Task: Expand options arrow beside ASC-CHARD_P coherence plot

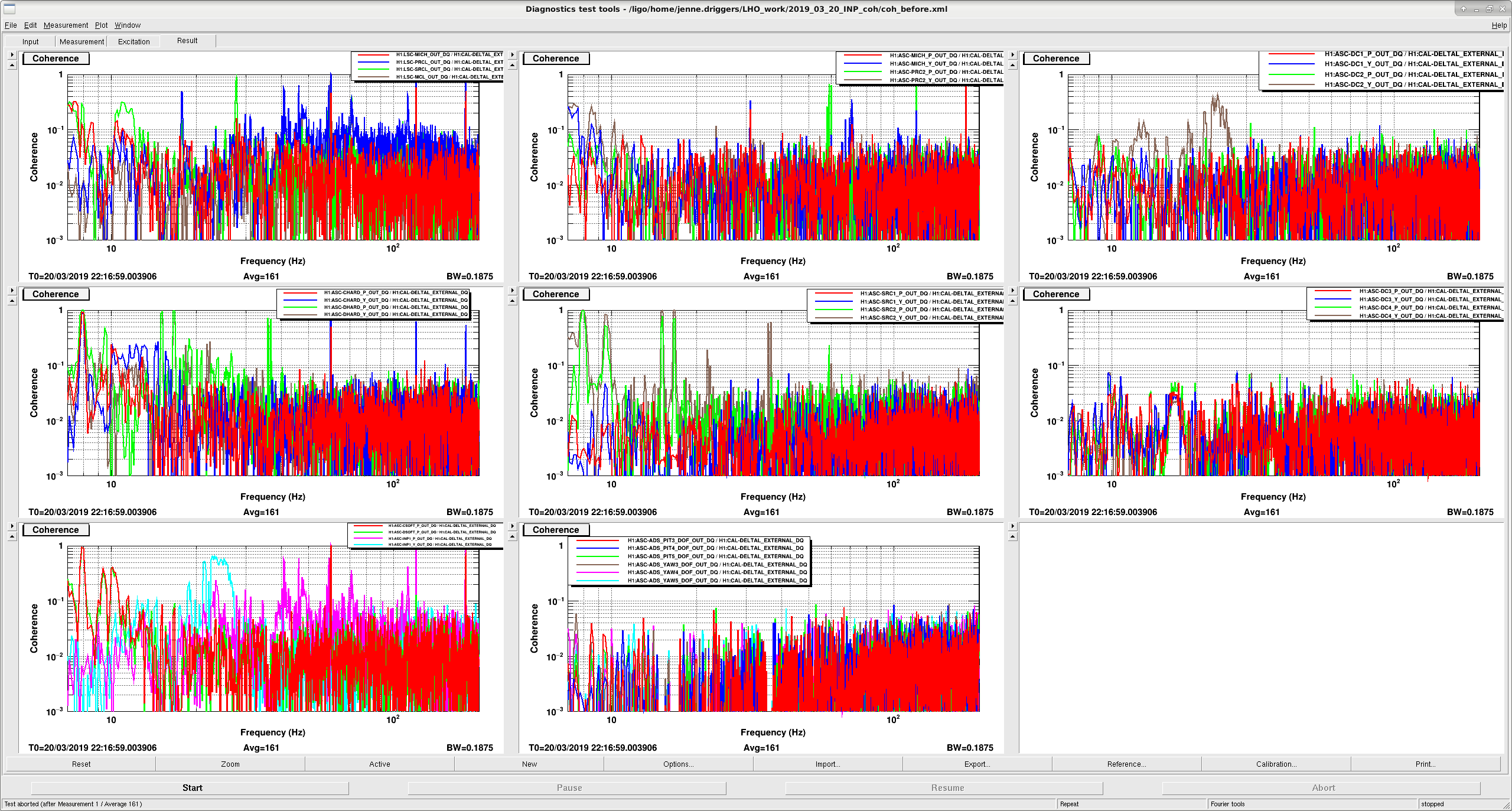Action: click(x=12, y=291)
